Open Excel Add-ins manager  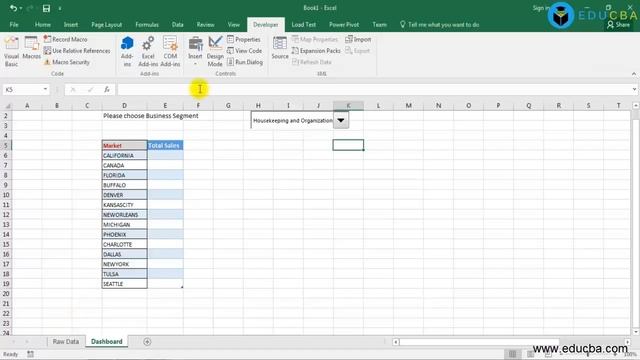click(148, 51)
